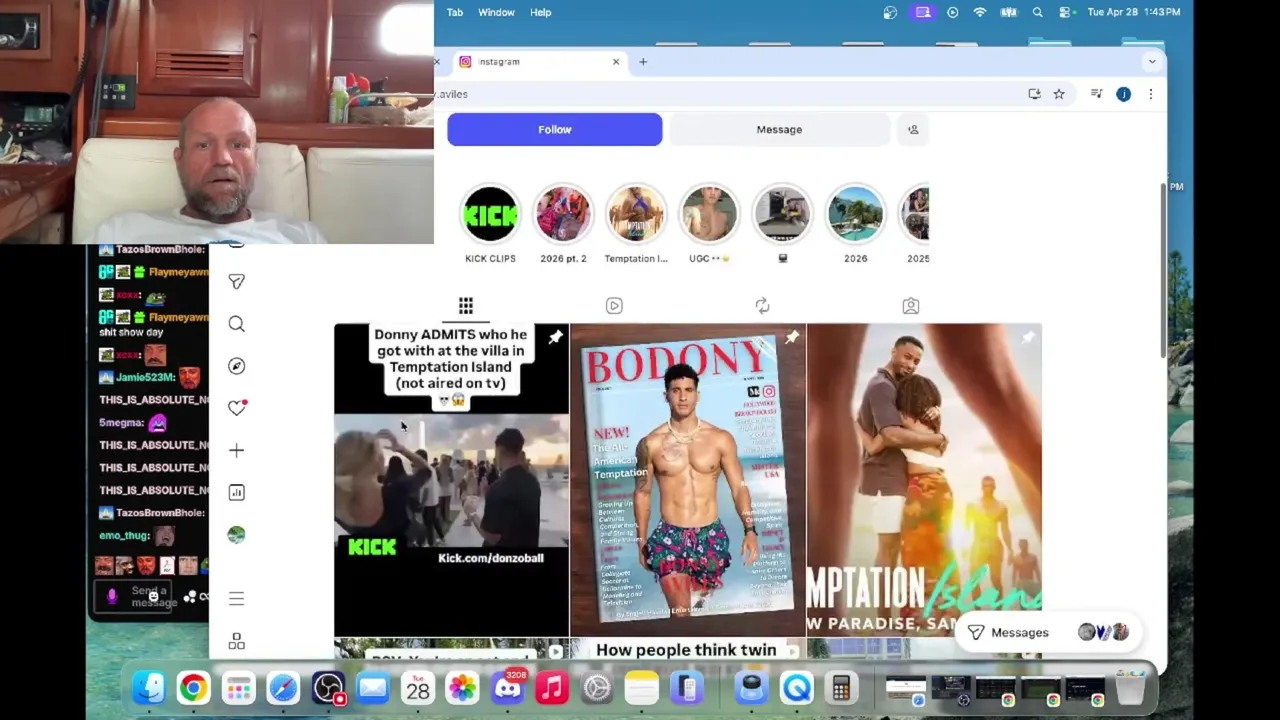Click the Create plus icon in sidebar
This screenshot has width=1280, height=720.
[236, 450]
